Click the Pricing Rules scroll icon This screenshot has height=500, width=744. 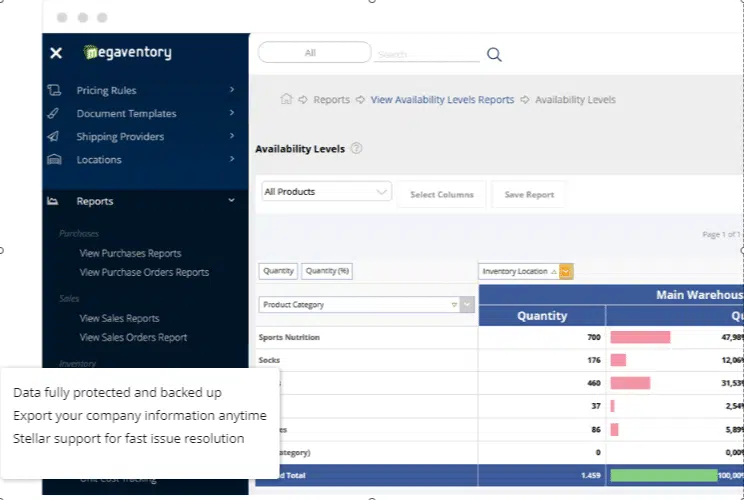[x=54, y=90]
